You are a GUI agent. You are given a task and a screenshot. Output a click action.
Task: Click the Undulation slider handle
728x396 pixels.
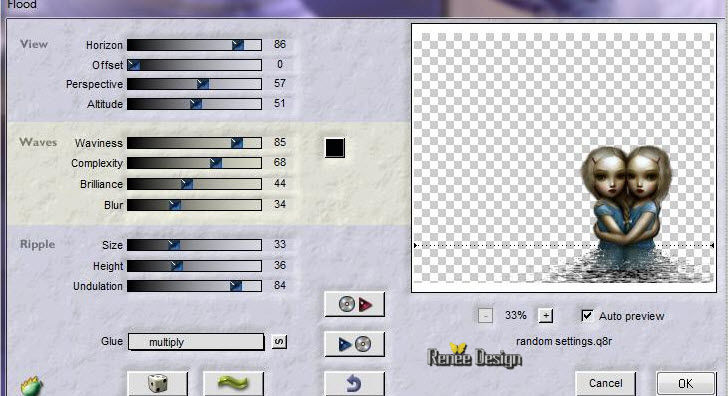tap(236, 286)
